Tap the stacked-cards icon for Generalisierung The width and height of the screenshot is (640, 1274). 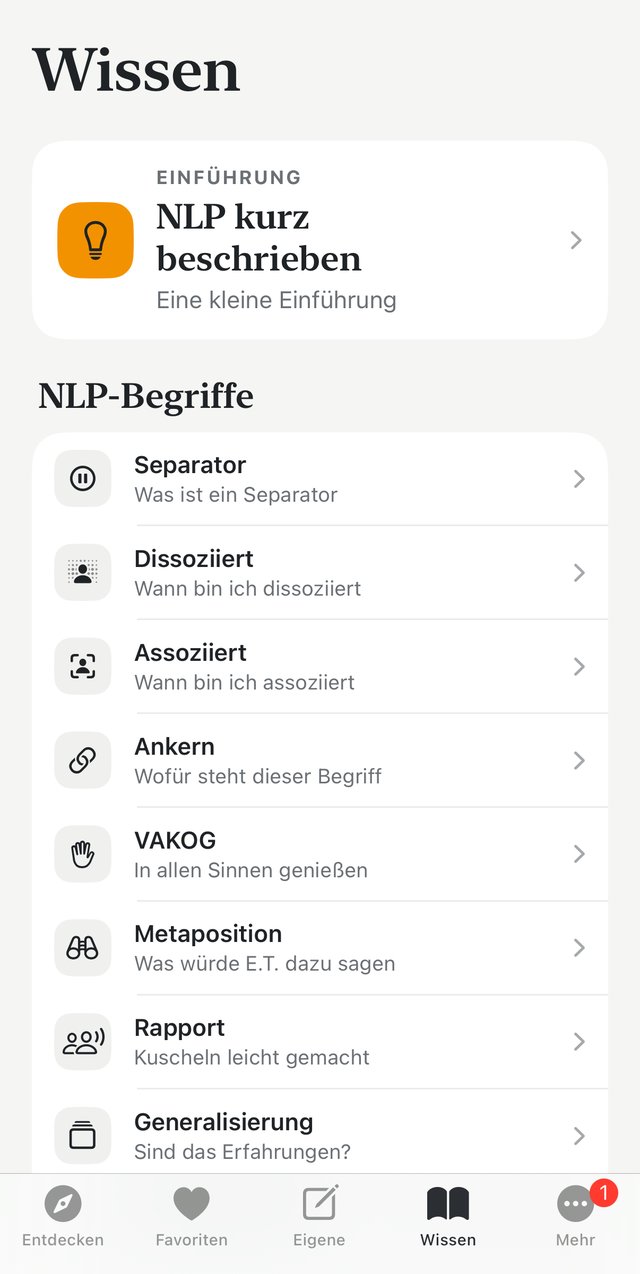coord(83,1136)
